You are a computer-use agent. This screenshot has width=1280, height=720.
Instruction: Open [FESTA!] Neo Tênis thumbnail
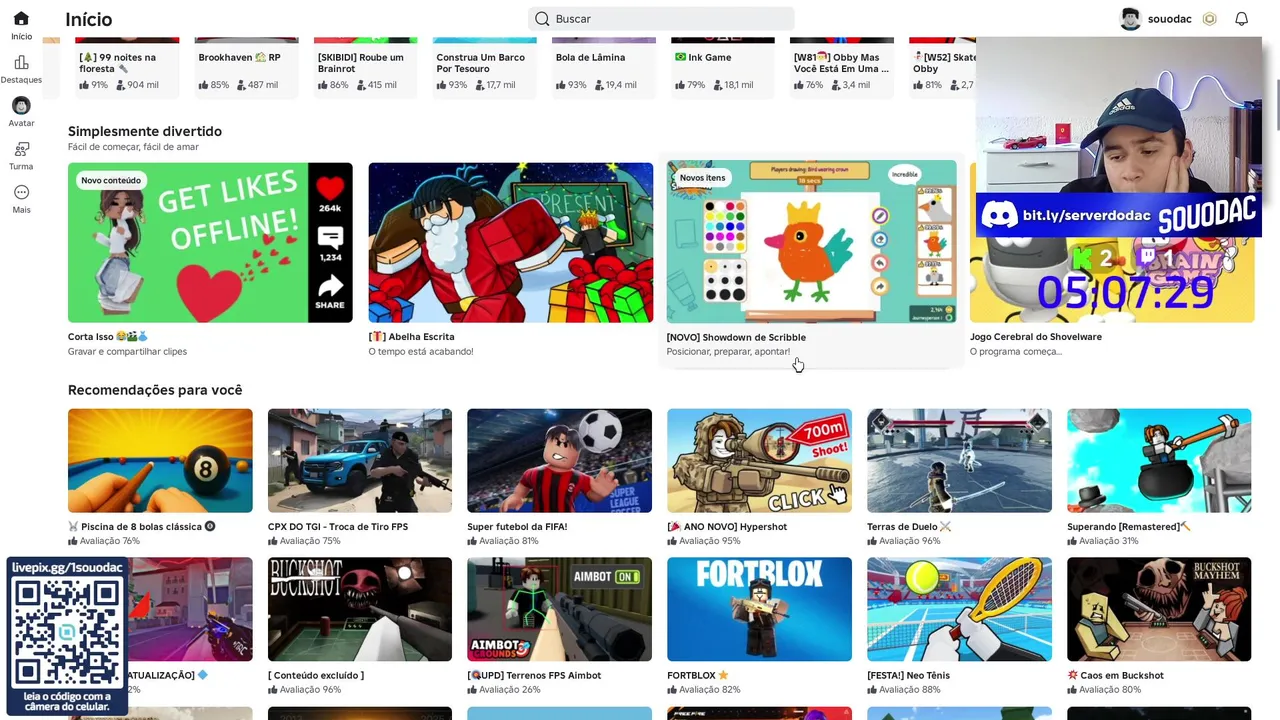pyautogui.click(x=959, y=609)
